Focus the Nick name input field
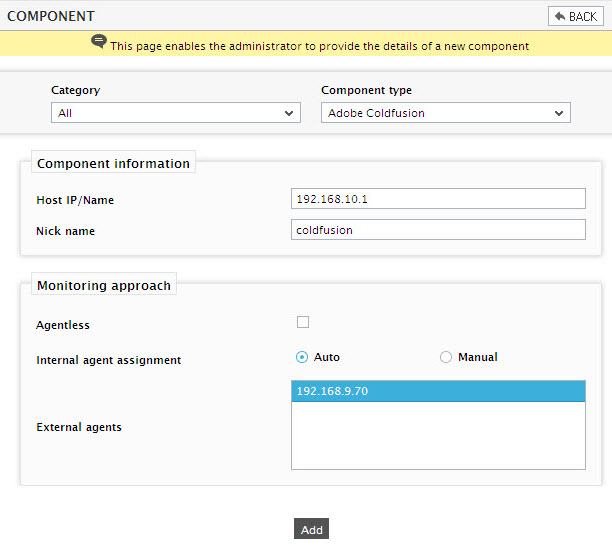This screenshot has width=612, height=548. pyautogui.click(x=438, y=230)
